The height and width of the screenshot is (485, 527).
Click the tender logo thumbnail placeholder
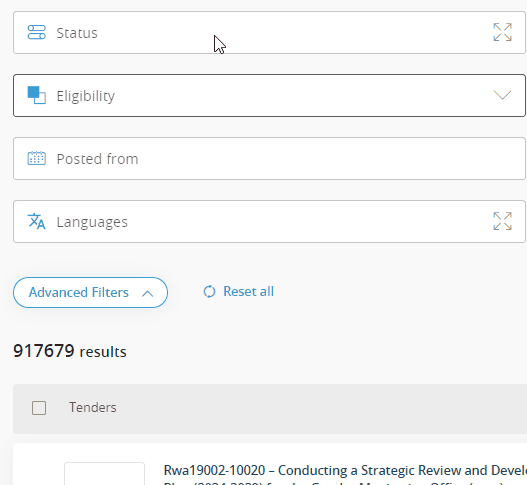(x=105, y=474)
